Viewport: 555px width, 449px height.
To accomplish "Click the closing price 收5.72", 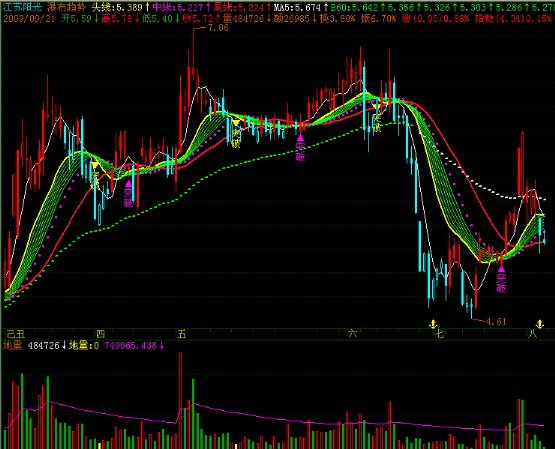I will (198, 18).
